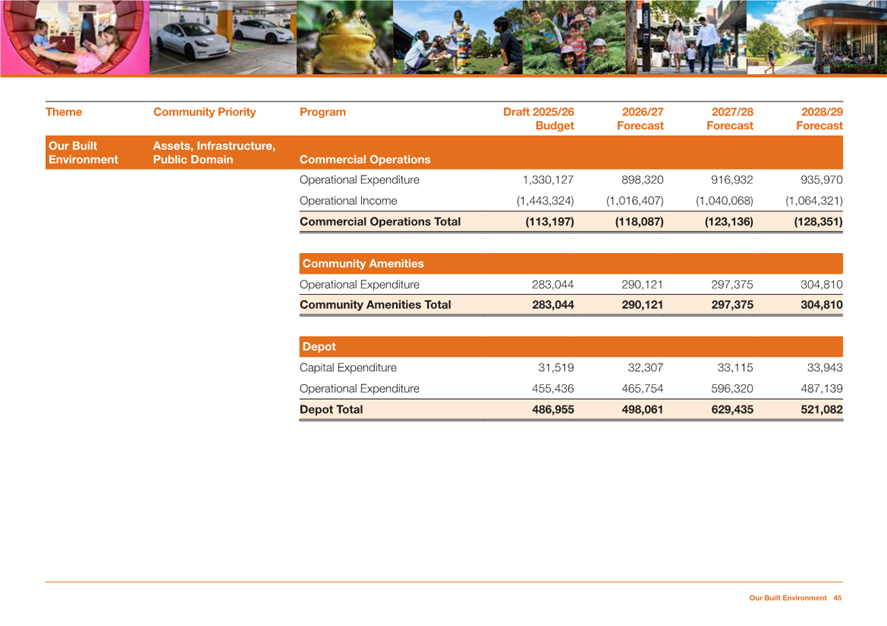Click Depot Total value 486,955
The height and width of the screenshot is (626, 887).
pos(553,409)
